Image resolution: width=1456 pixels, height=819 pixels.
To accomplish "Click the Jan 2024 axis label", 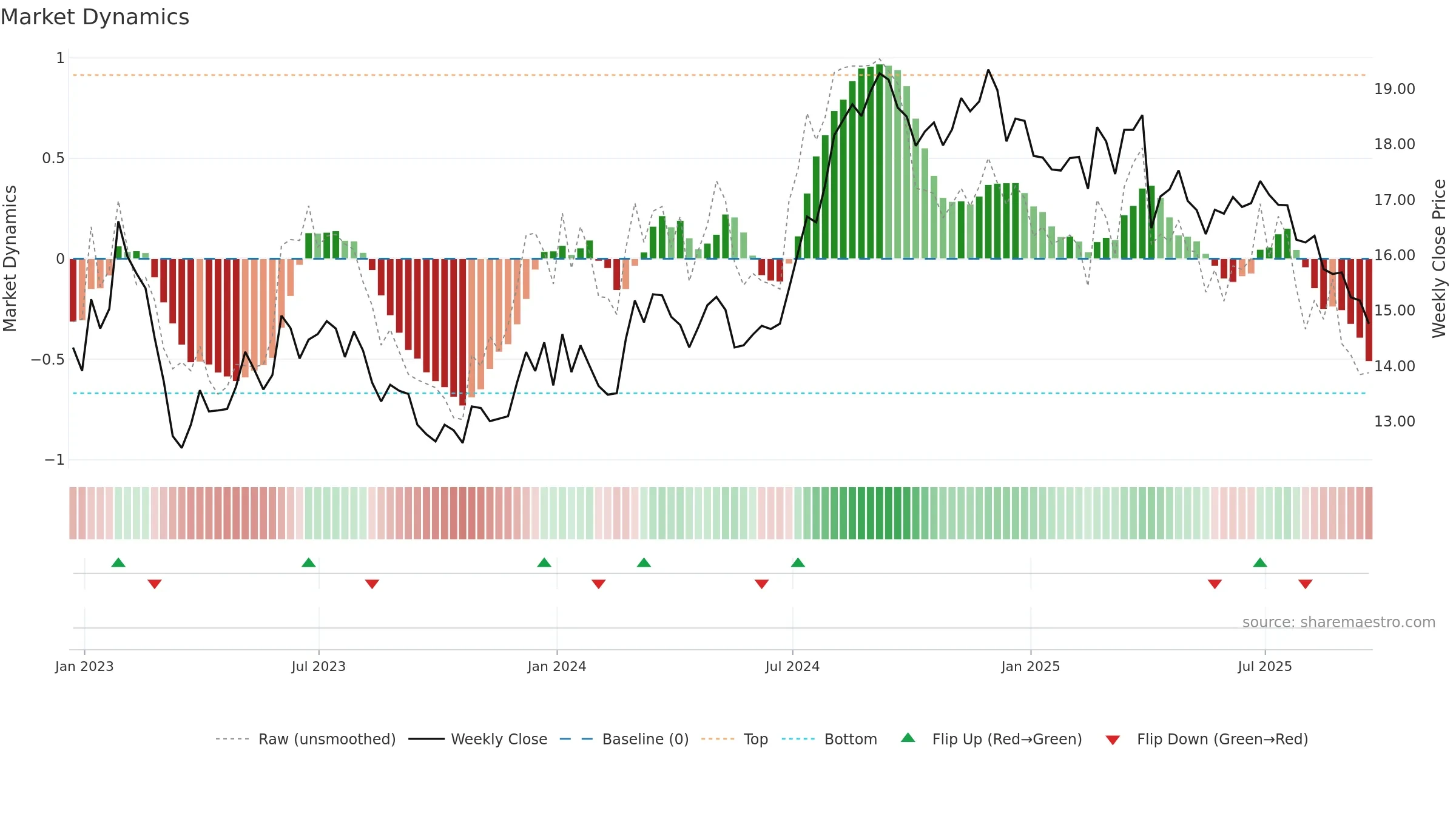I will coord(557,667).
